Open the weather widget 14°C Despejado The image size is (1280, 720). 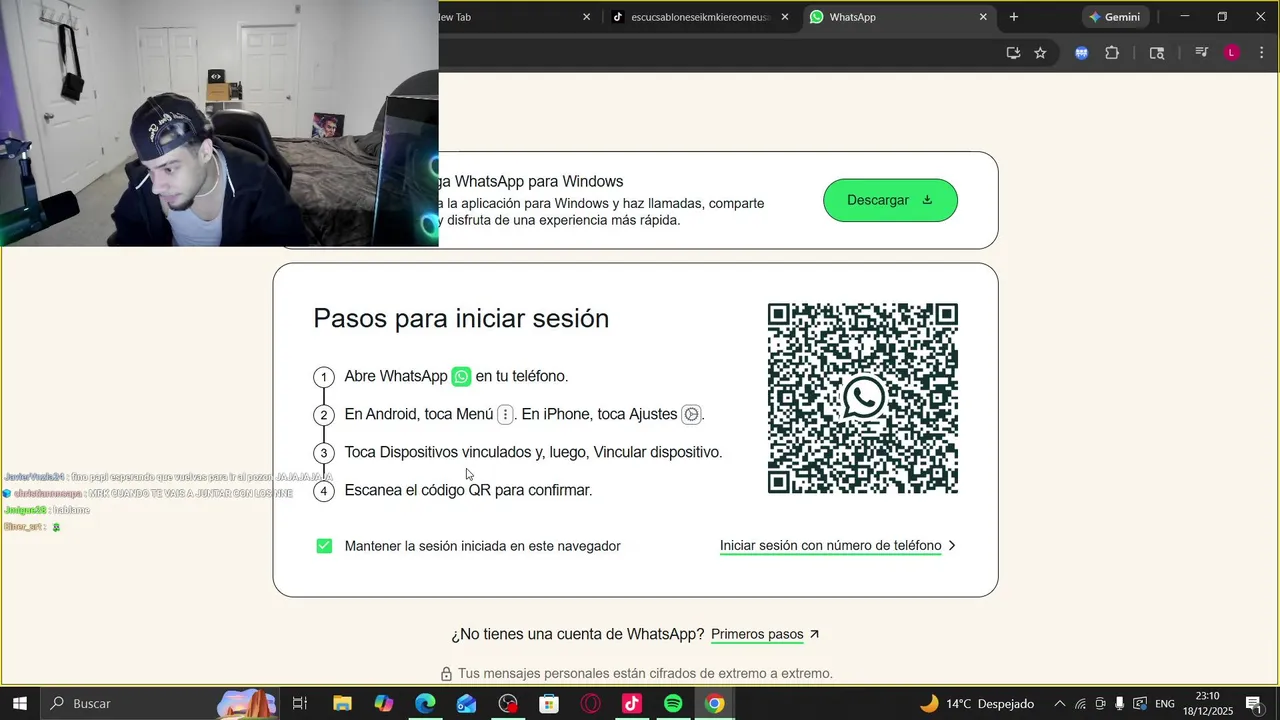point(977,704)
